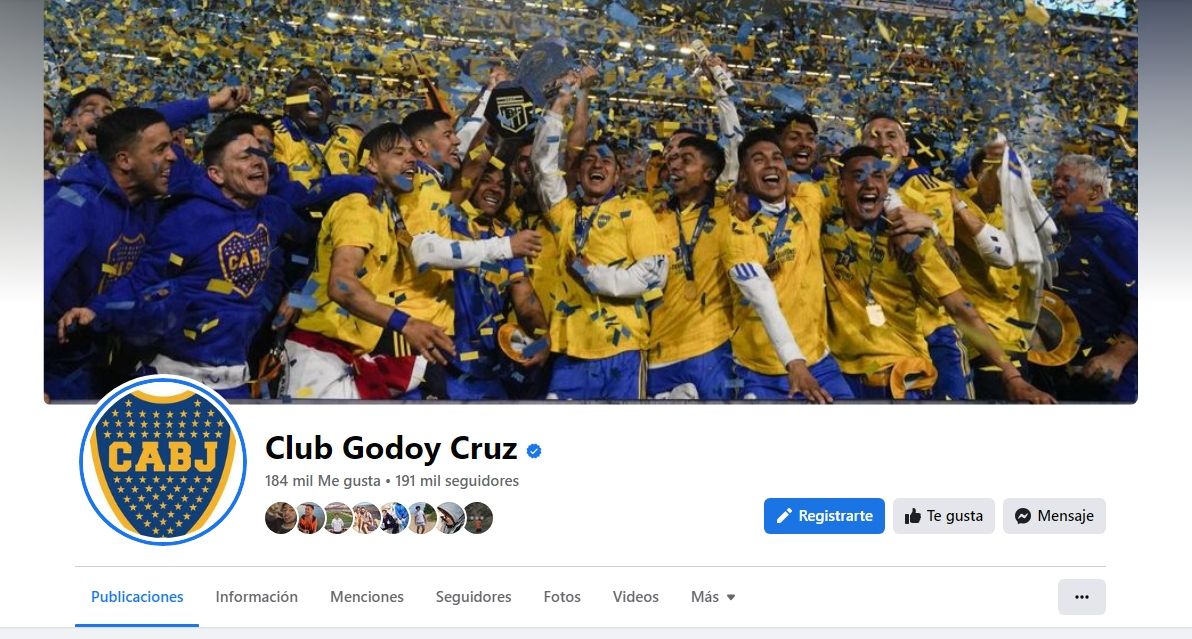This screenshot has width=1192, height=639.
Task: Click the 191 mil seguidores link
Action: (457, 481)
